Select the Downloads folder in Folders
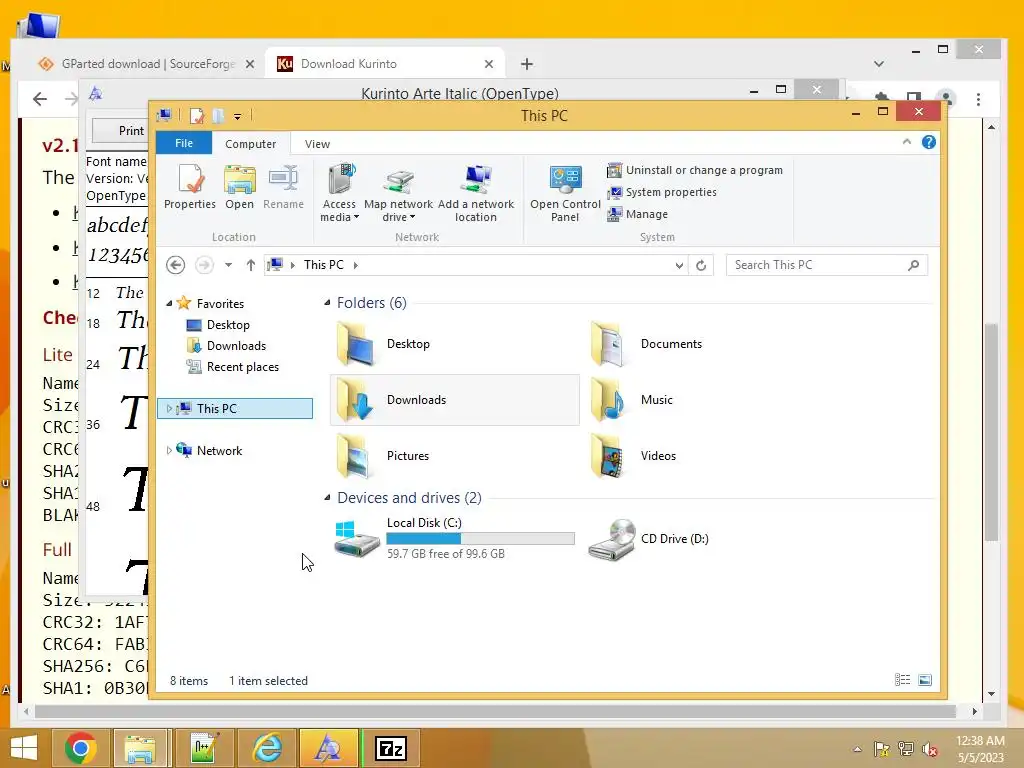The width and height of the screenshot is (1024, 768). point(455,400)
